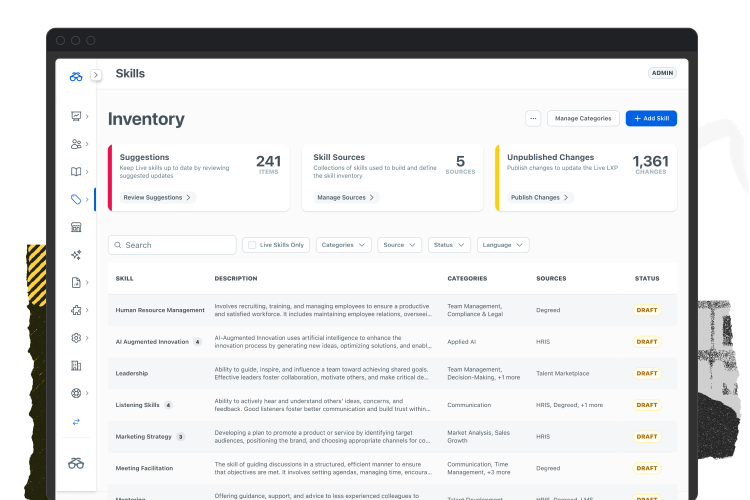Click the Manage Categories button

583,118
